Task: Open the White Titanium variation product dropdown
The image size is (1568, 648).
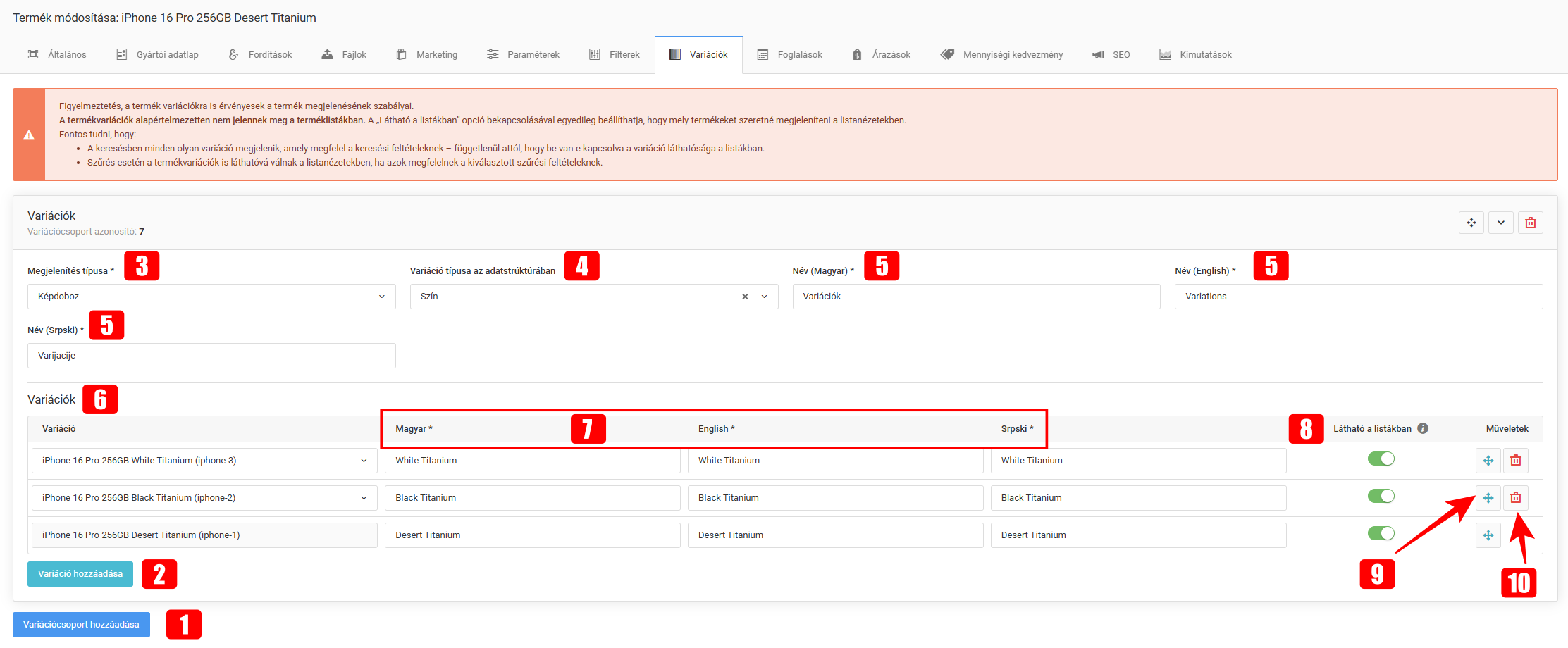Action: click(204, 461)
